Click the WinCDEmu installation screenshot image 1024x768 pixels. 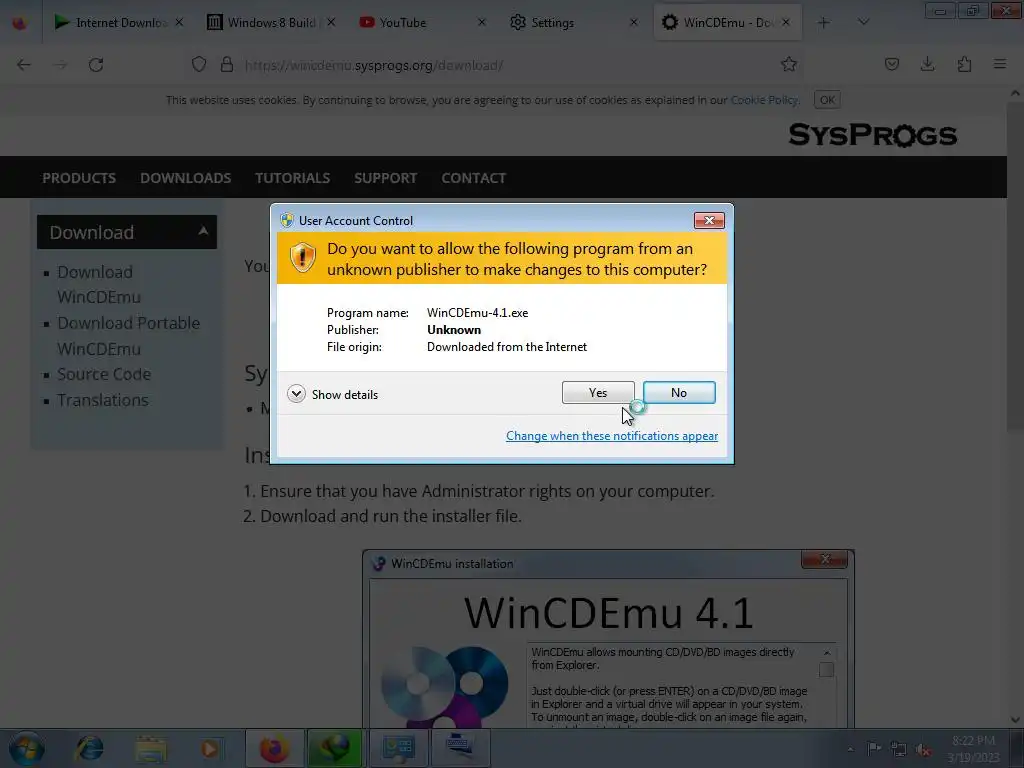pyautogui.click(x=608, y=639)
